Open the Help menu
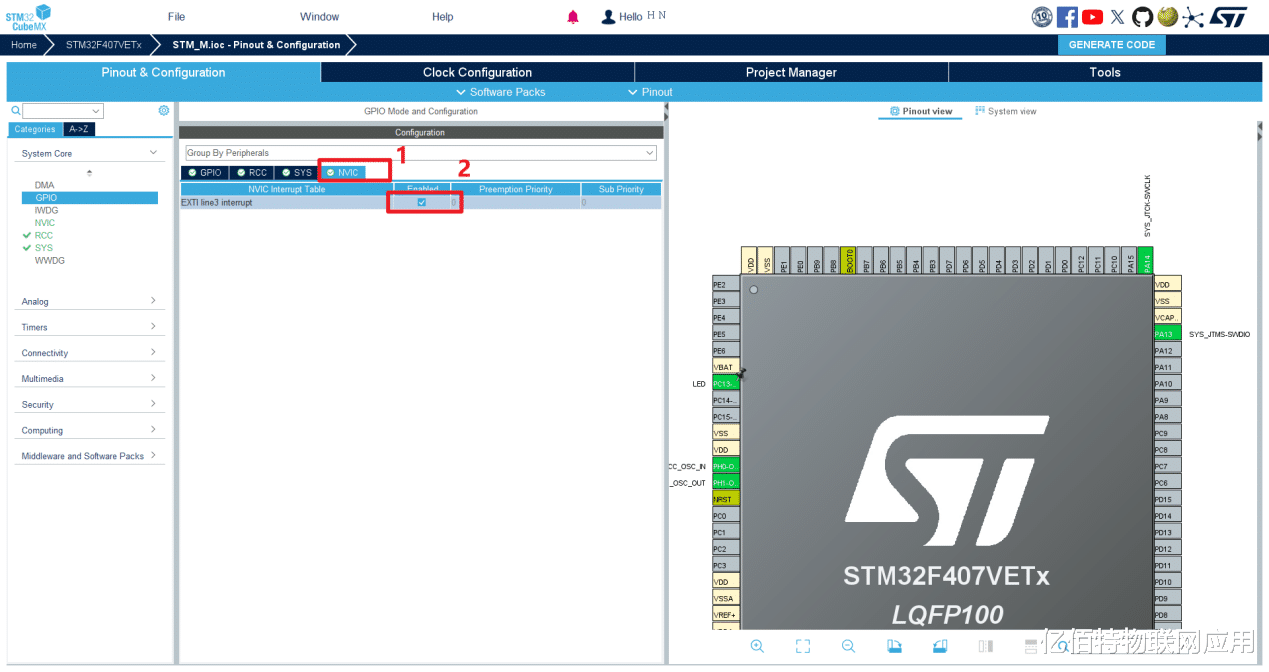Screen dimensions: 1269x672 click(443, 17)
